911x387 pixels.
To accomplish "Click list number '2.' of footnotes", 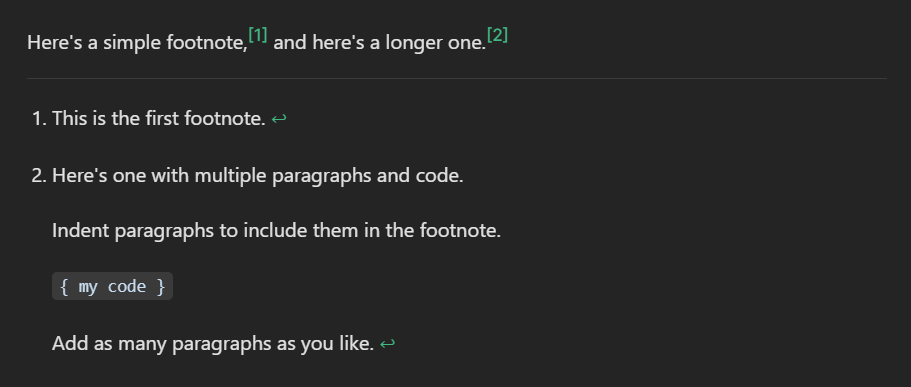I will coord(39,175).
